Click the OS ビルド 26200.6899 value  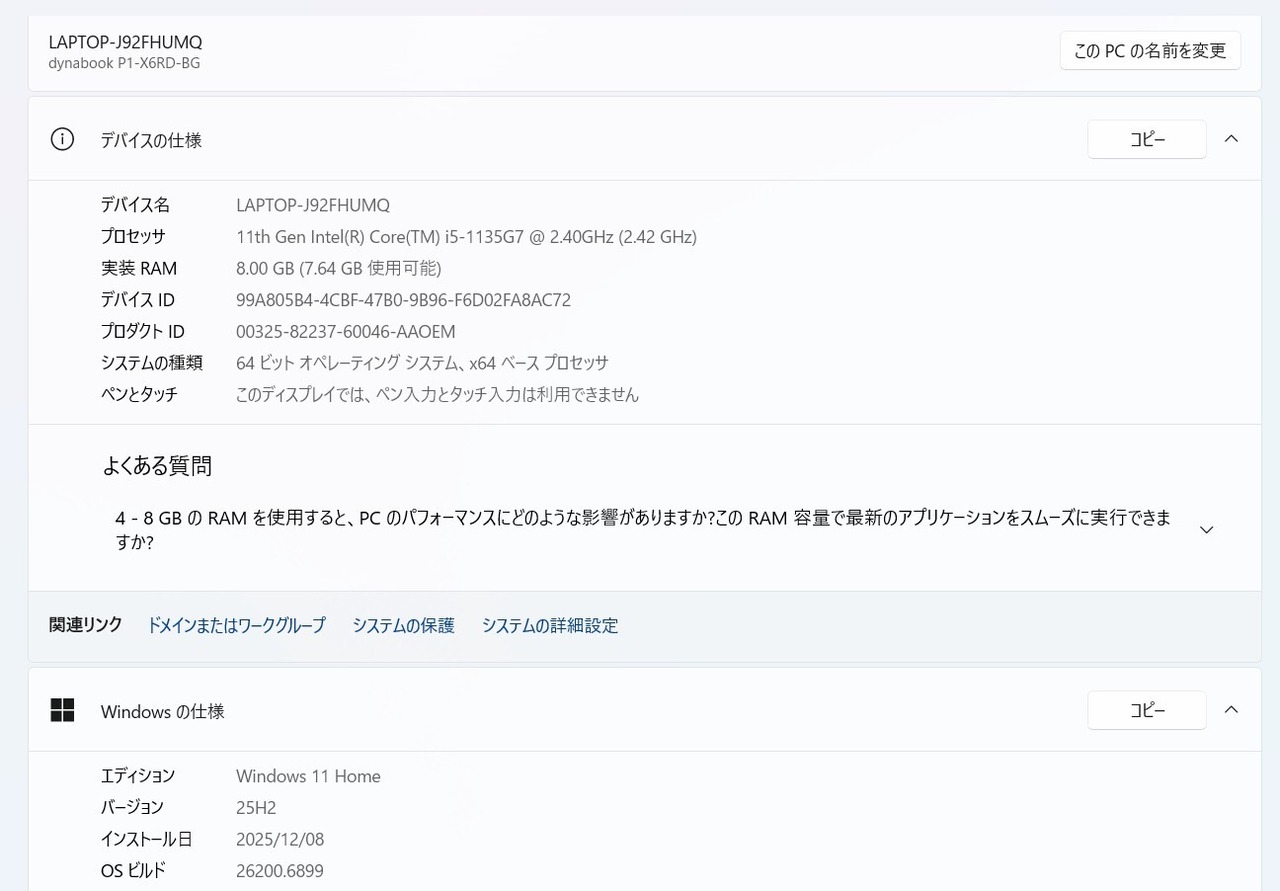[x=279, y=871]
